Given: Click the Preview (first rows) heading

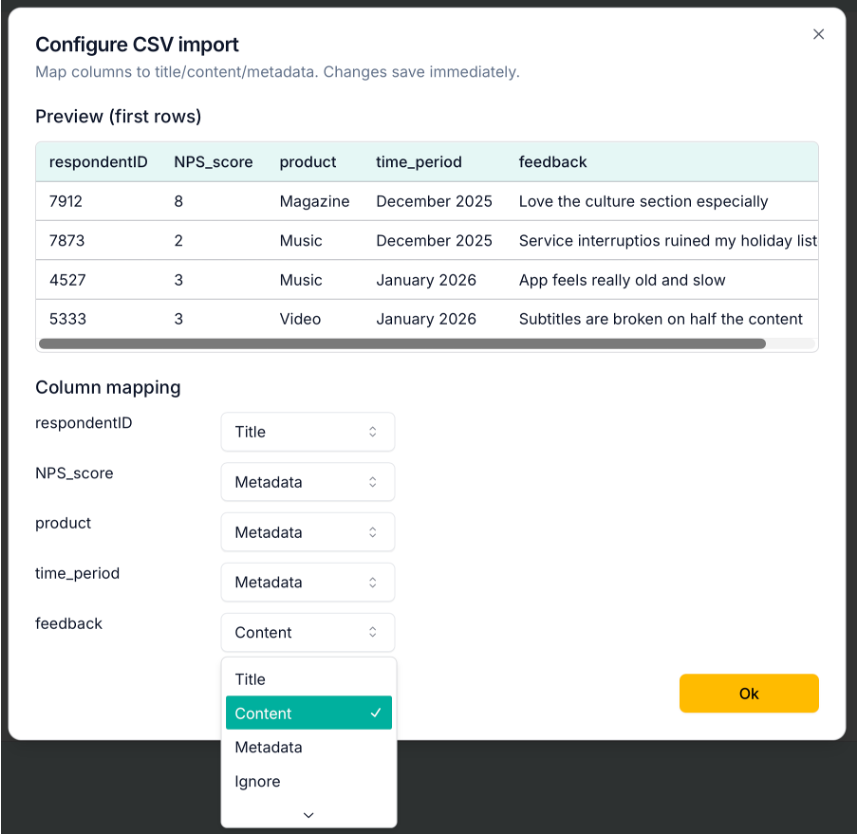Looking at the screenshot, I should [x=117, y=116].
